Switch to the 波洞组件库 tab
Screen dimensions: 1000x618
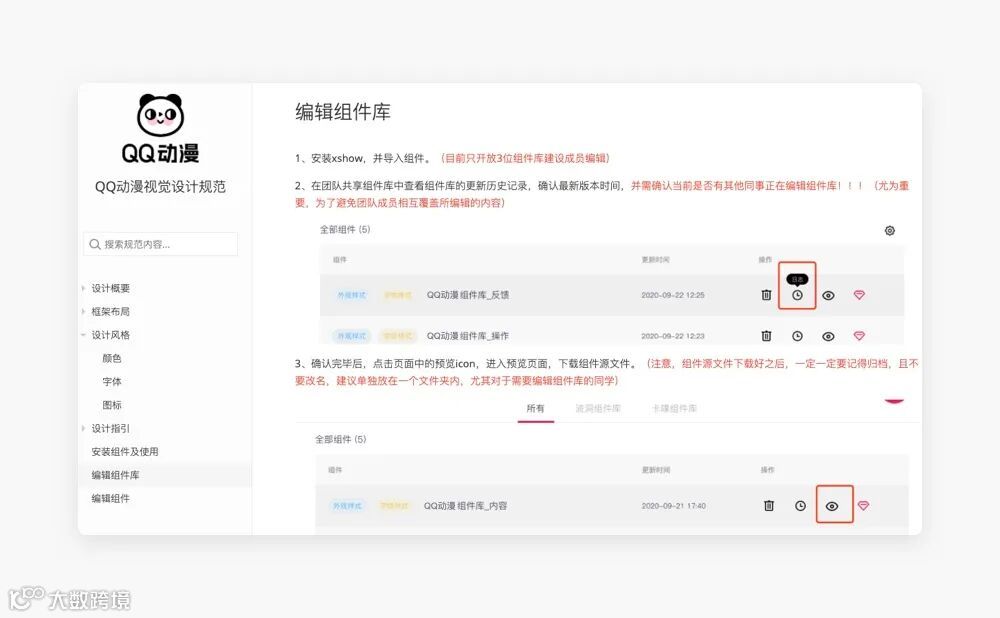point(598,408)
